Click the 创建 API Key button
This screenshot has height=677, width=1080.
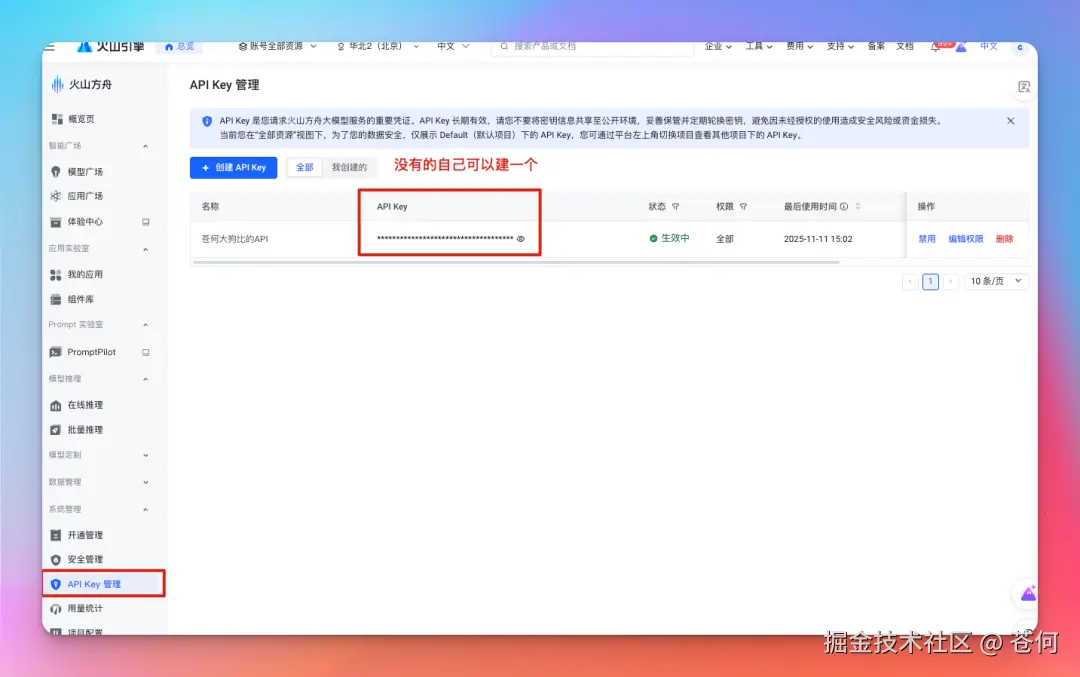[232, 167]
